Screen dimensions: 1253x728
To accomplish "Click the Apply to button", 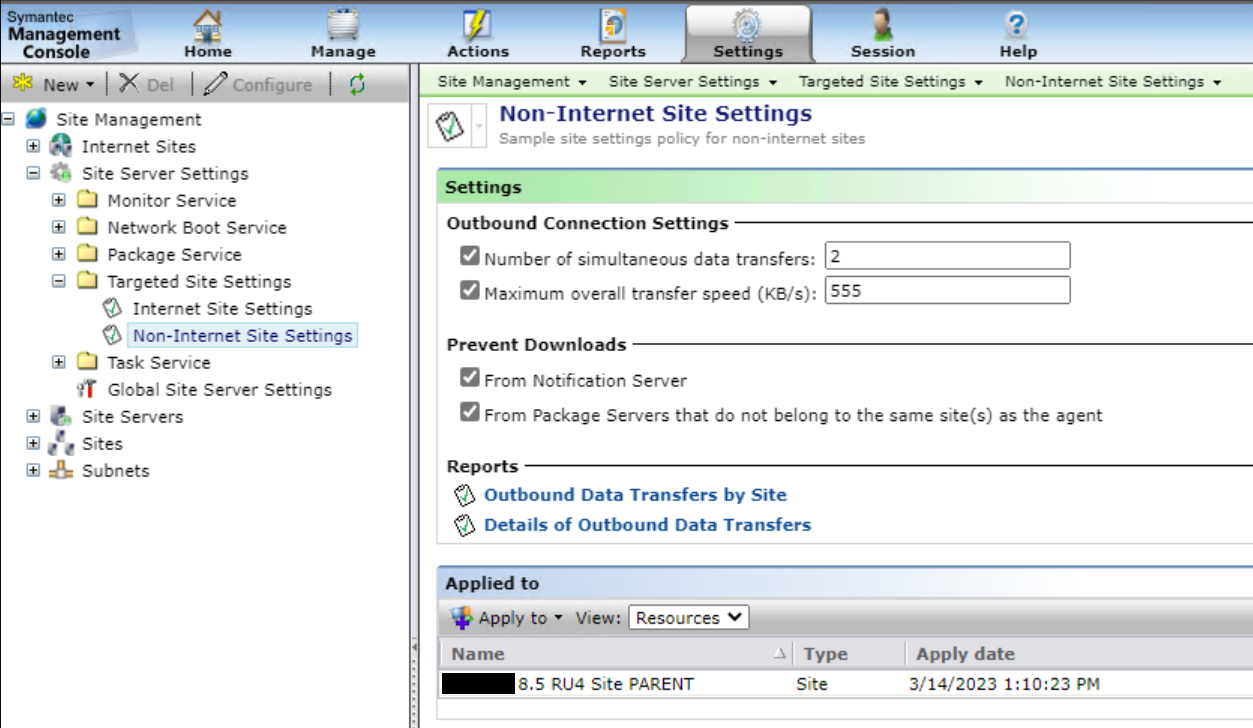I will click(507, 618).
